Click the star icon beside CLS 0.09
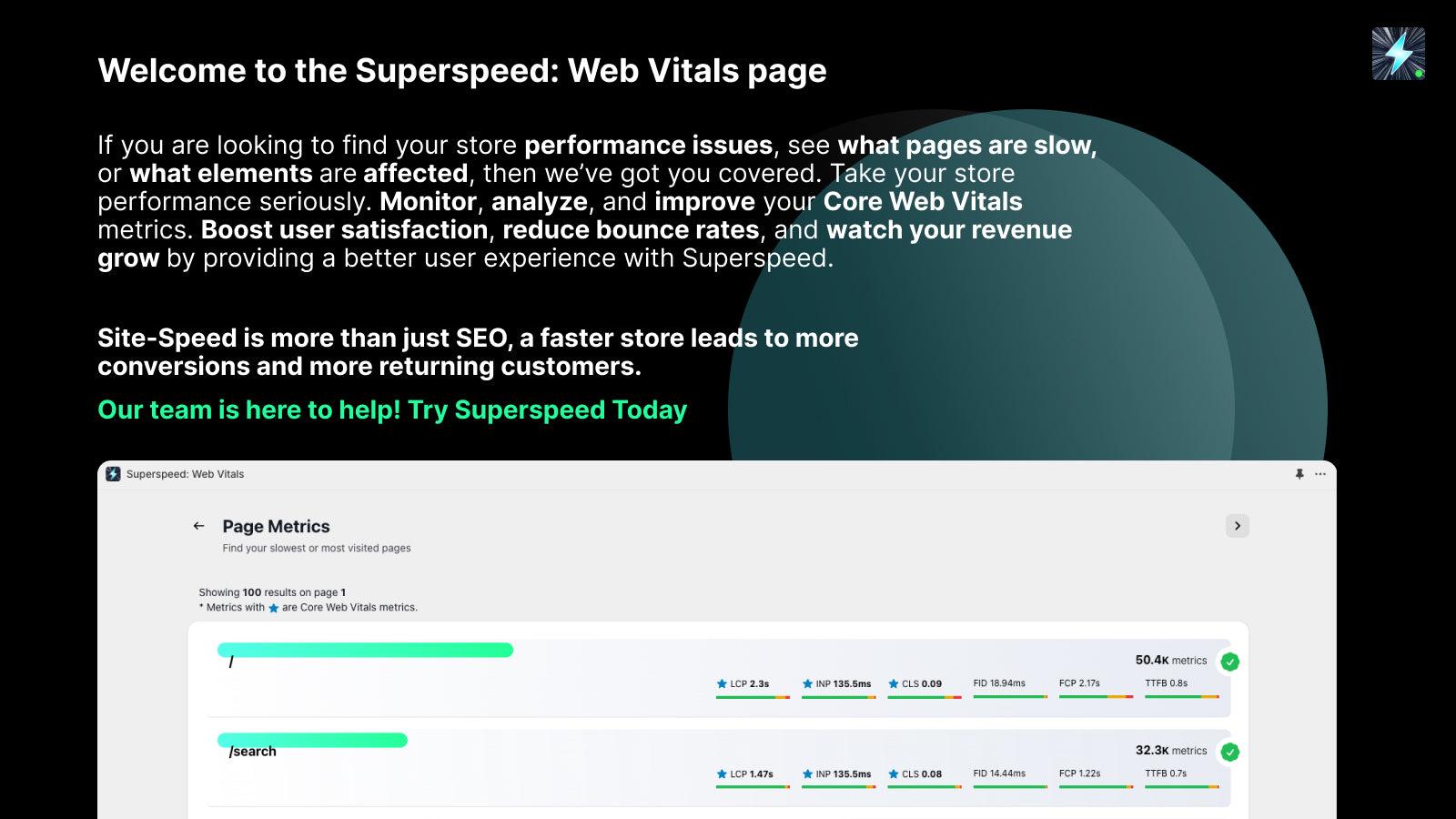The height and width of the screenshot is (819, 1456). coord(893,682)
